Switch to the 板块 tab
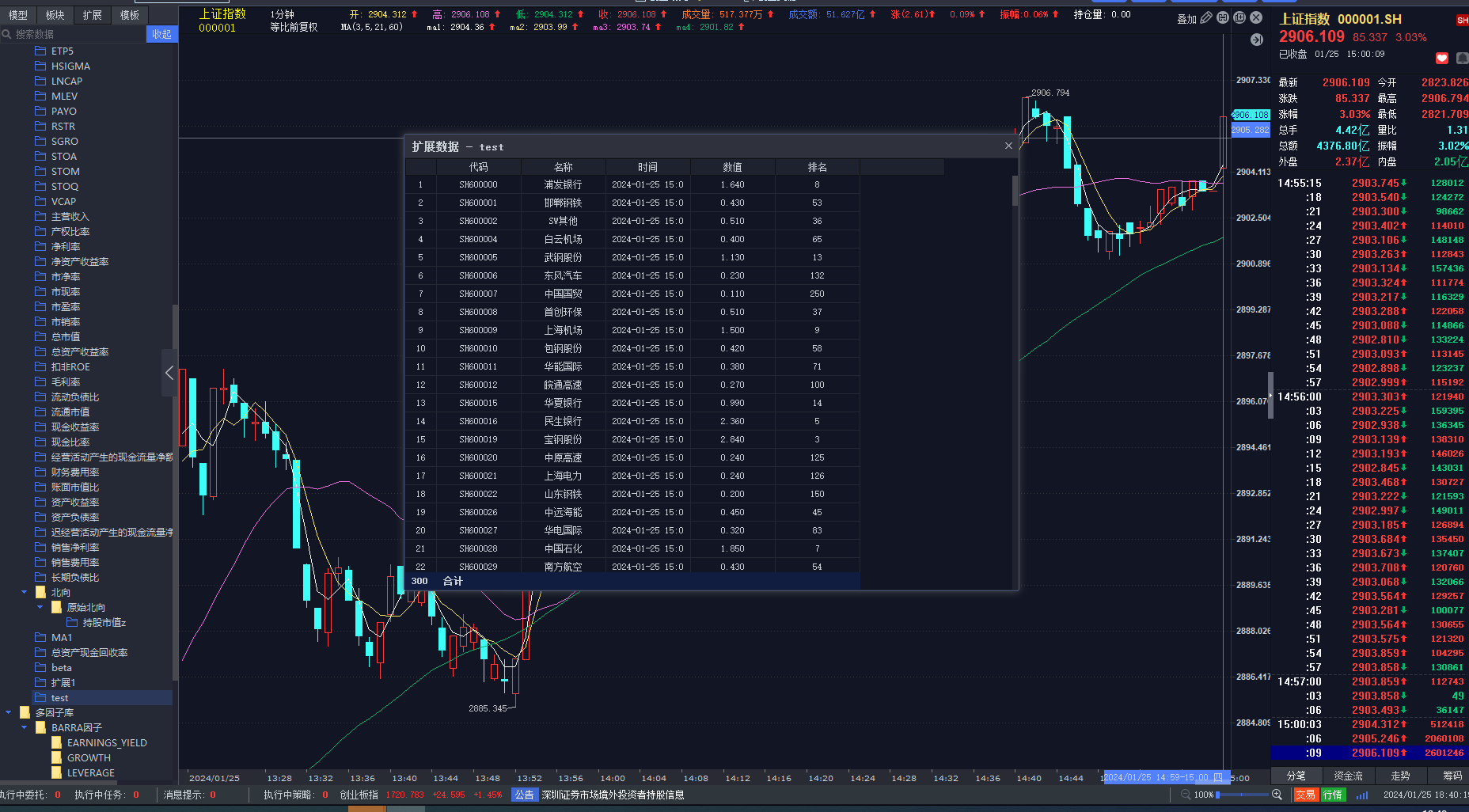Screen dimensions: 1469x812 (55, 15)
